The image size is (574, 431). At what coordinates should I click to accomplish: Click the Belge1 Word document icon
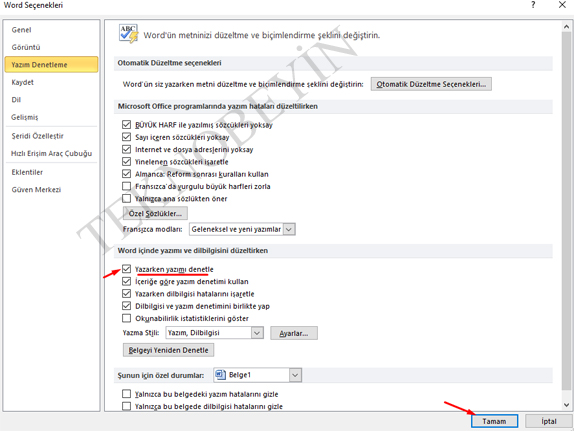click(220, 375)
